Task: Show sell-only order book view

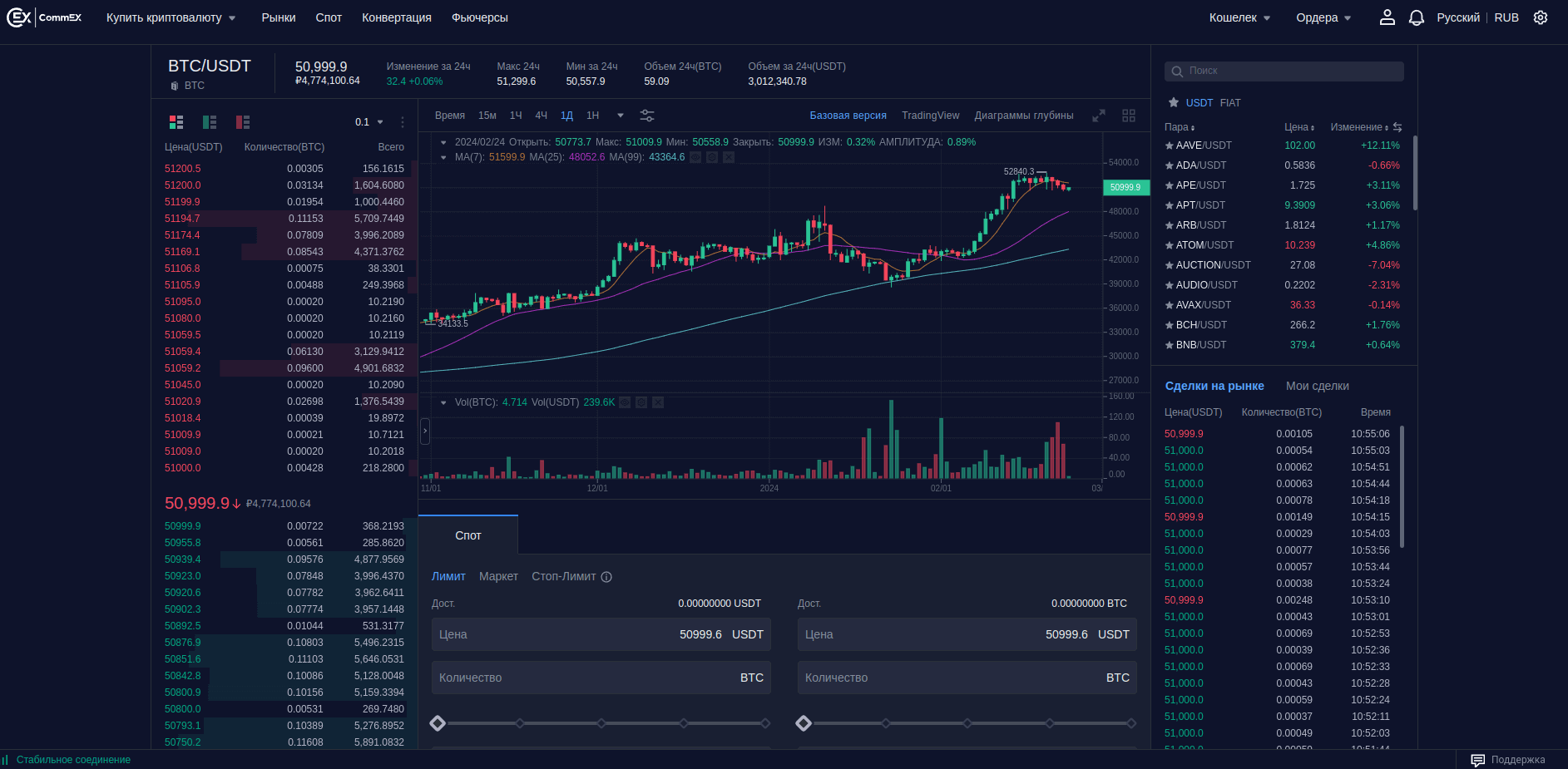Action: tap(243, 122)
